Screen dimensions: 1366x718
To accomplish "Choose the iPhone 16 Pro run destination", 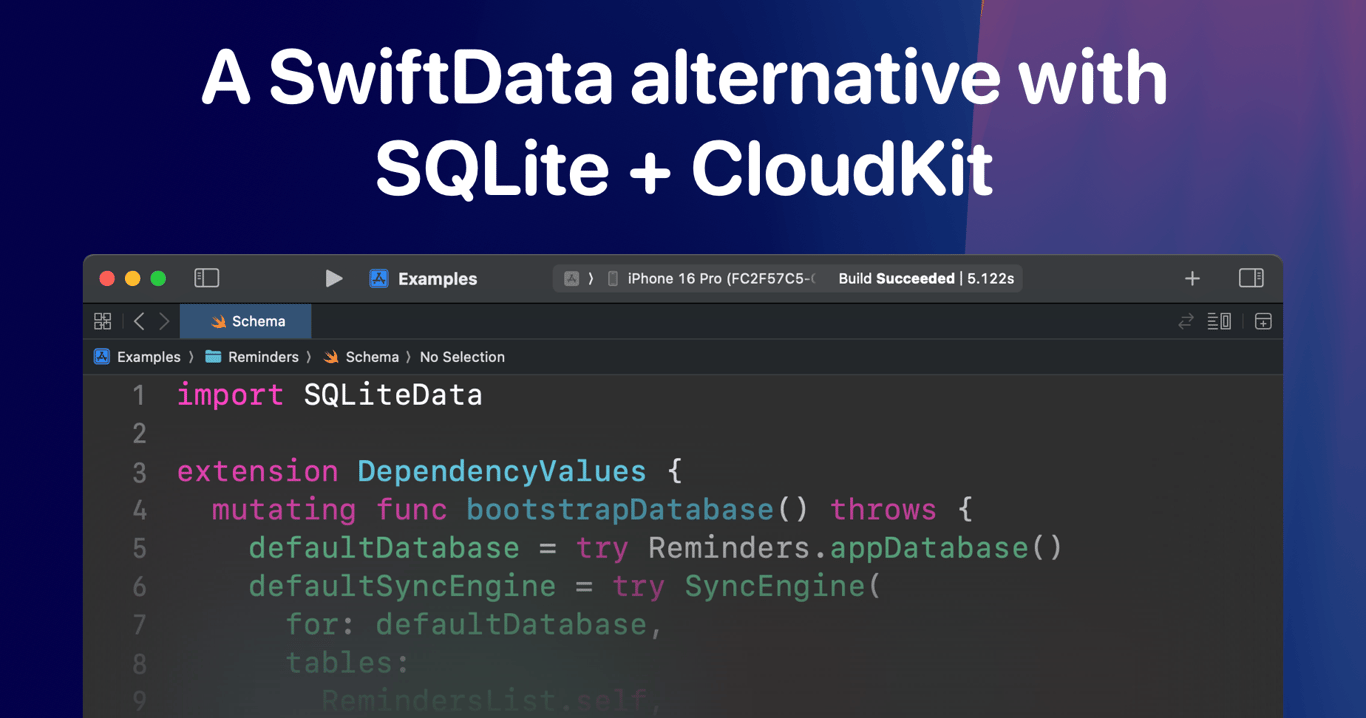I will (720, 279).
